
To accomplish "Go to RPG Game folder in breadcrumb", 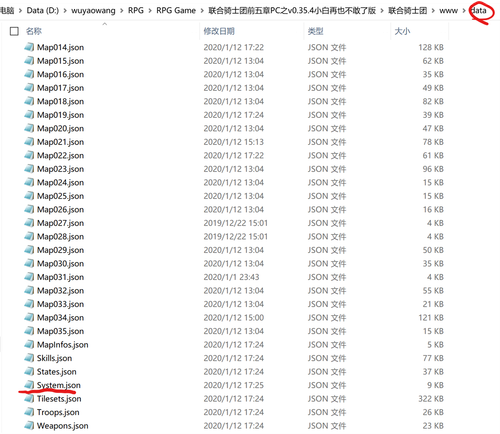I will 176,11.
